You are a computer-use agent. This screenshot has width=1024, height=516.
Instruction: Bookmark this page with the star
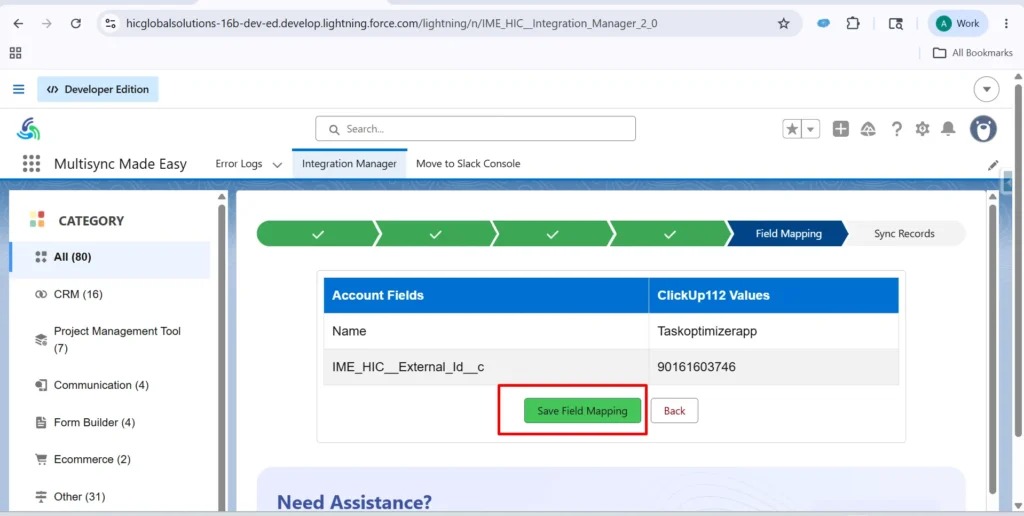pos(784,24)
